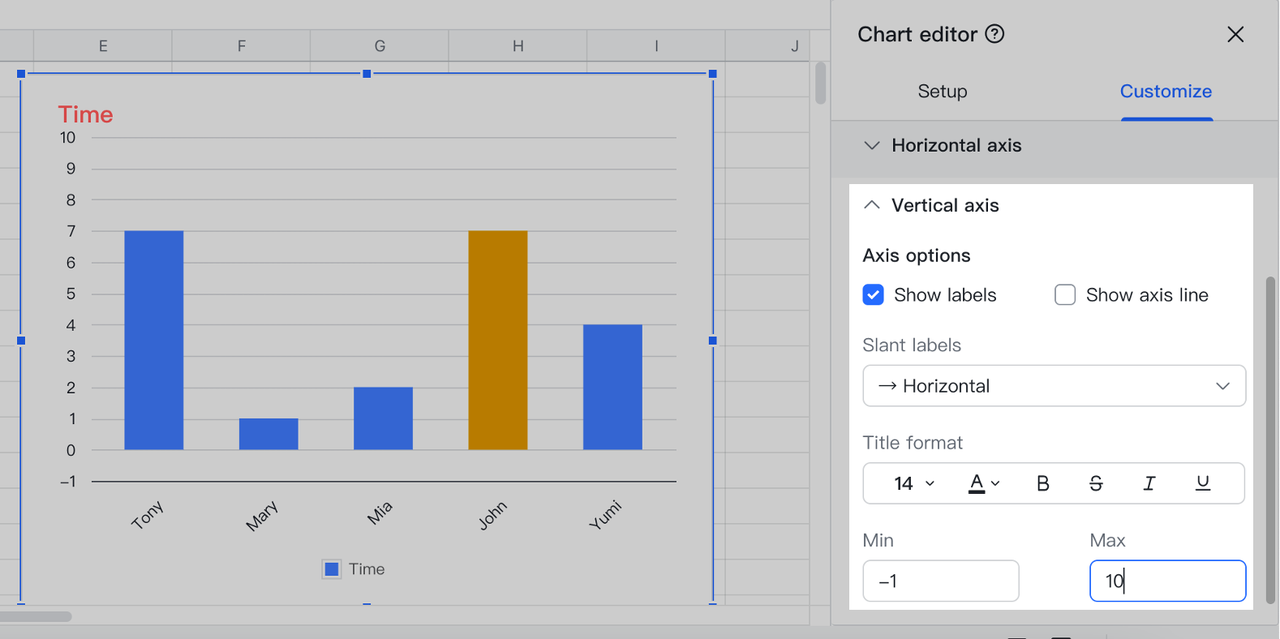The height and width of the screenshot is (639, 1280).
Task: Click the Chart editor help icon
Action: click(x=995, y=33)
